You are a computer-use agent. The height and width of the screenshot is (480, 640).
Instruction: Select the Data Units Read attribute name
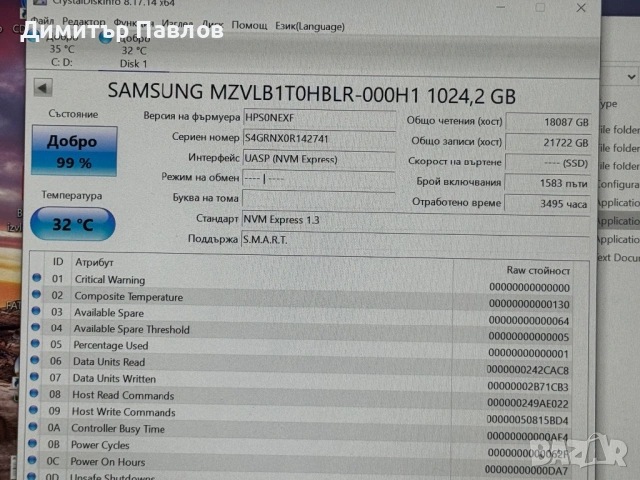click(109, 362)
